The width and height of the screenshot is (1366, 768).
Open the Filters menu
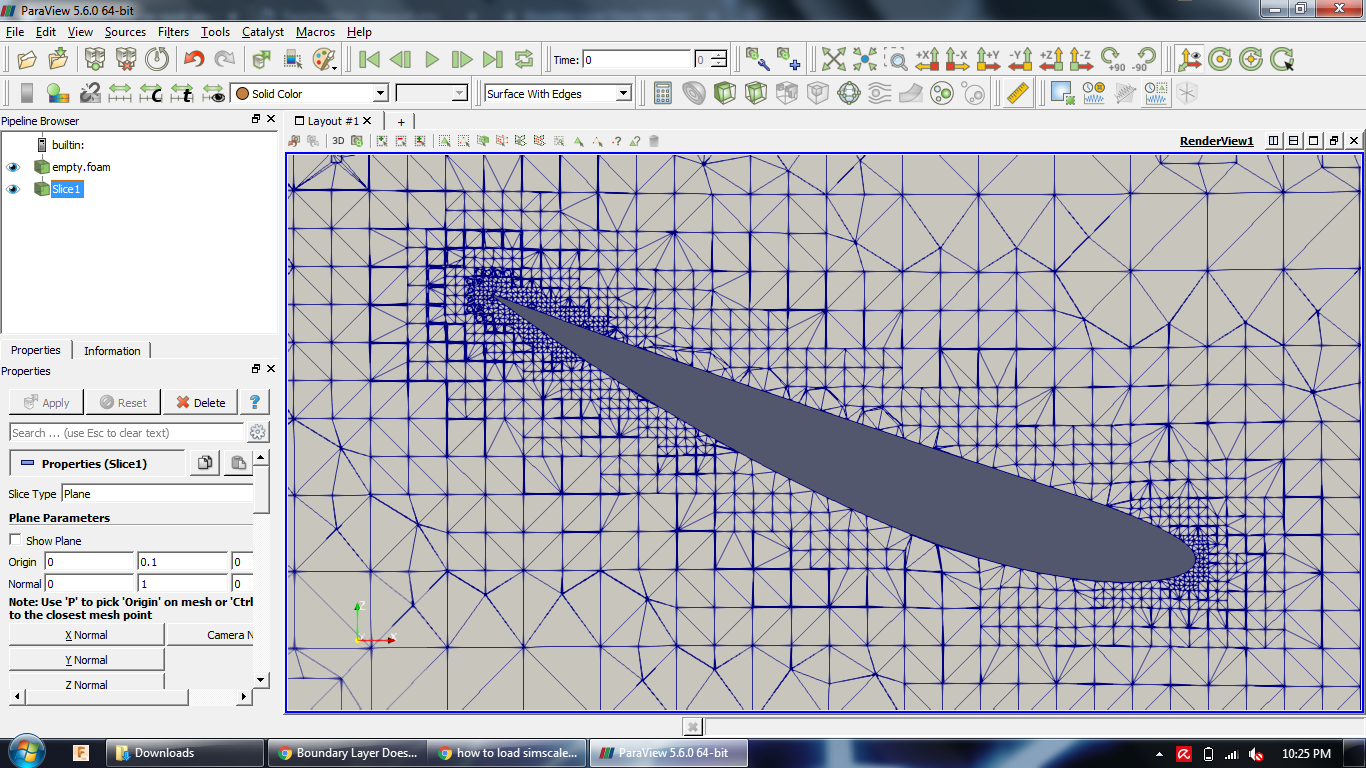click(x=173, y=32)
